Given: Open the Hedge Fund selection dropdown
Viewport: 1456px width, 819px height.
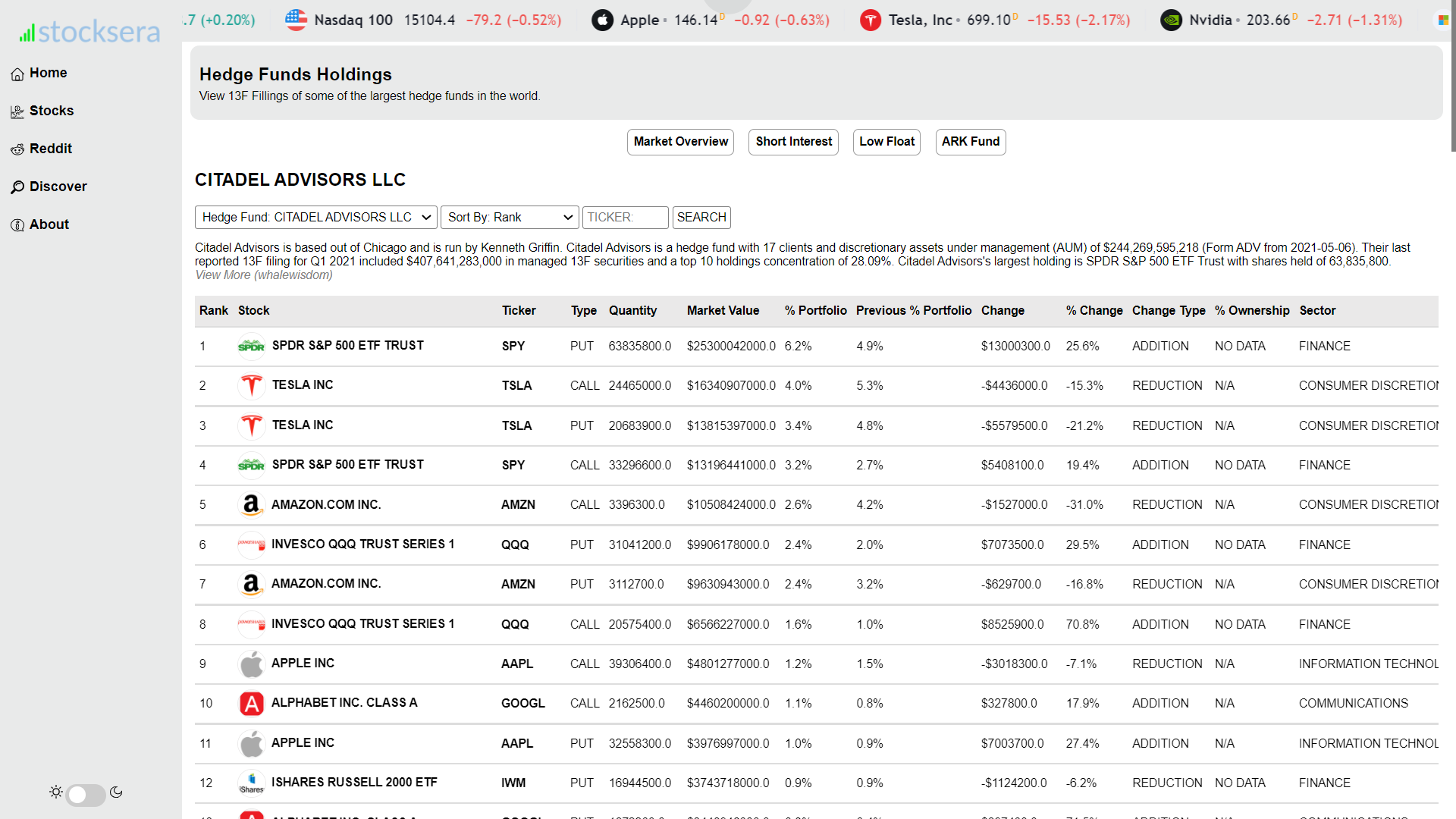Looking at the screenshot, I should 315,218.
